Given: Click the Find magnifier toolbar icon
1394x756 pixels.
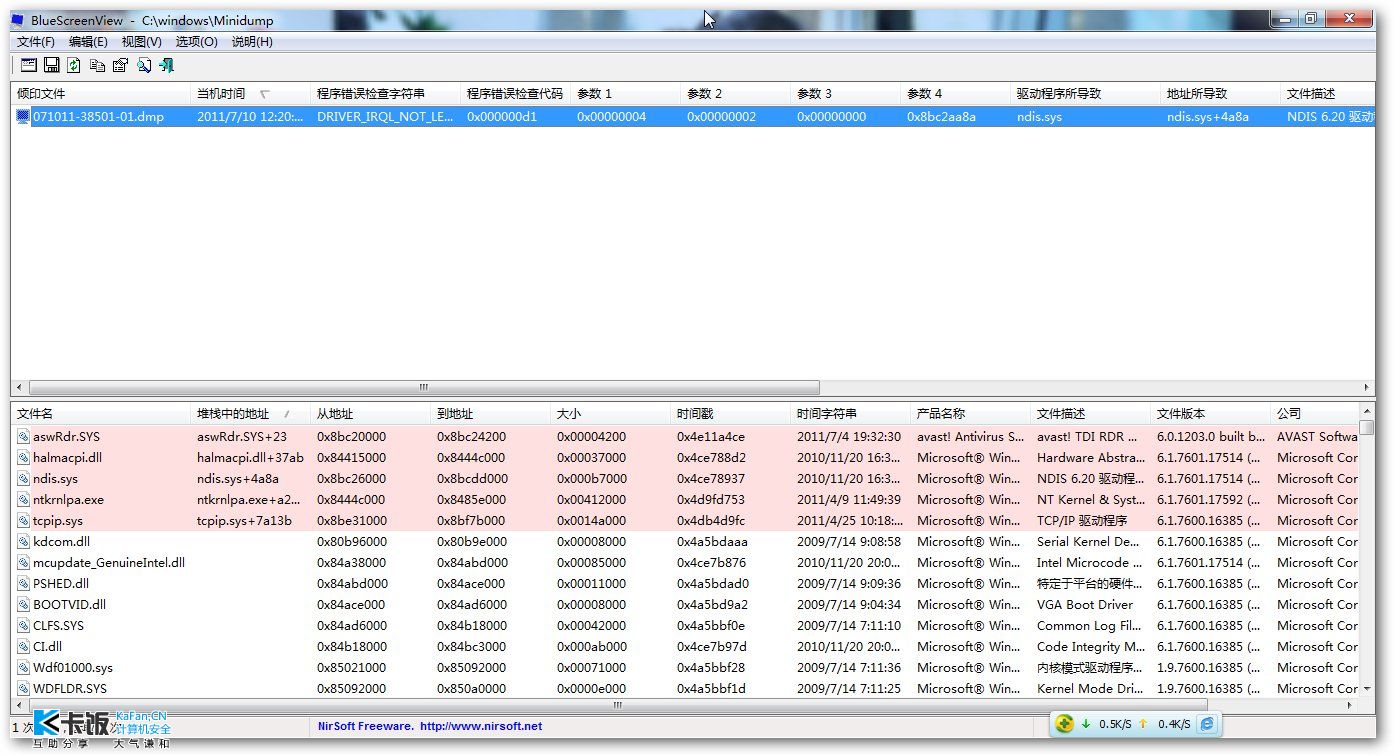Looking at the screenshot, I should 144,65.
